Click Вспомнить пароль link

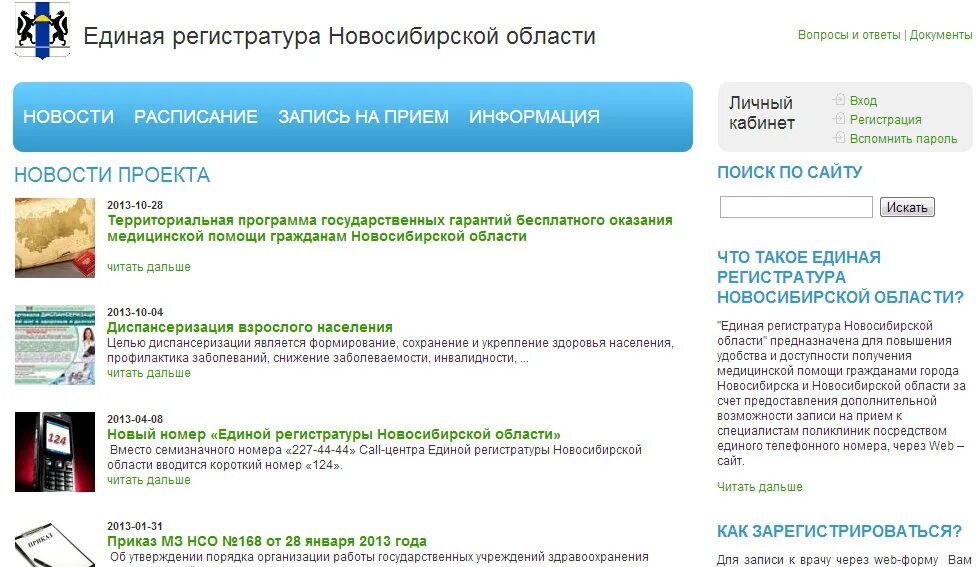click(x=903, y=138)
